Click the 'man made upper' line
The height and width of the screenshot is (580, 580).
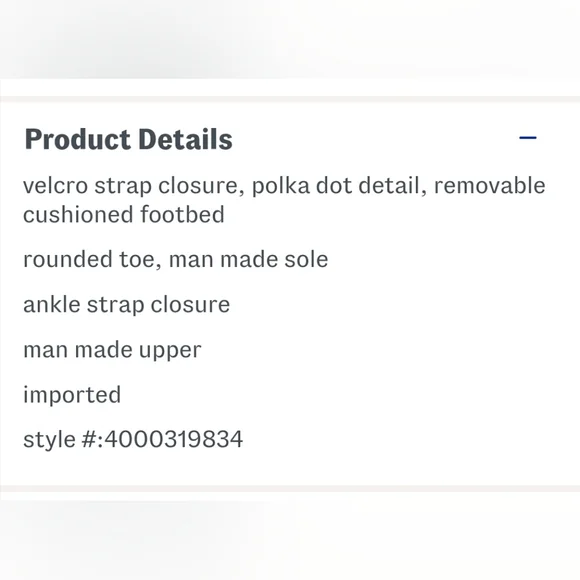(x=112, y=350)
